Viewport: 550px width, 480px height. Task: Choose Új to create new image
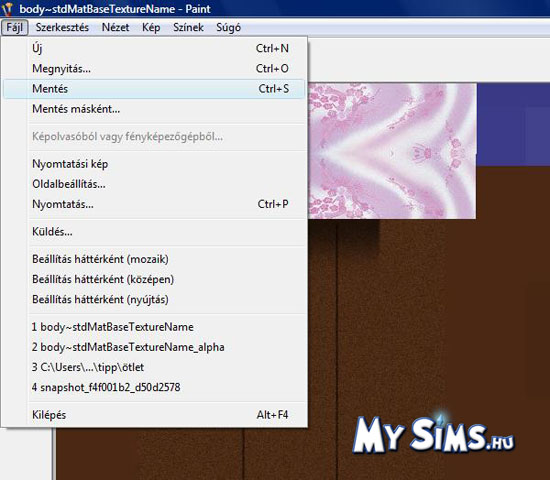click(154, 48)
